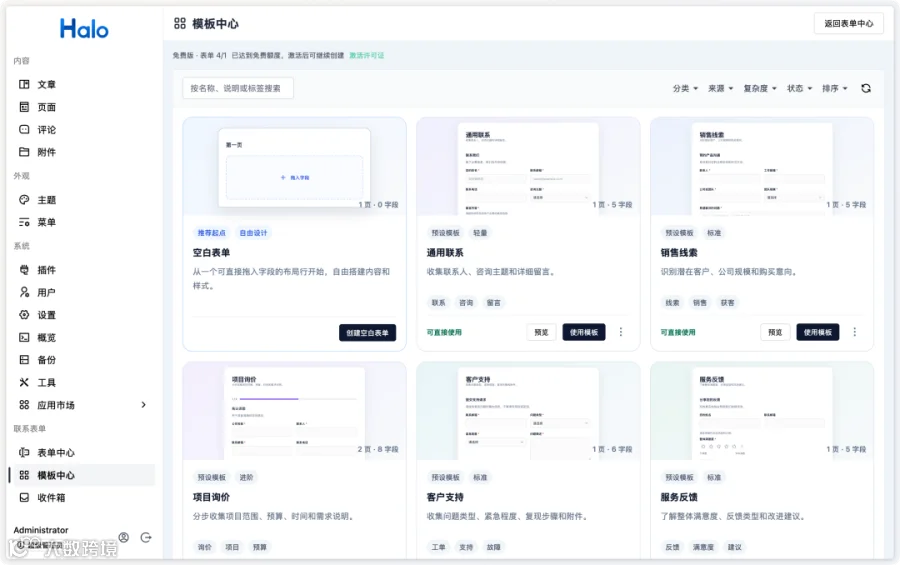Click the 工单 tag on 客户支持
This screenshot has height=565, width=900.
pyautogui.click(x=439, y=547)
